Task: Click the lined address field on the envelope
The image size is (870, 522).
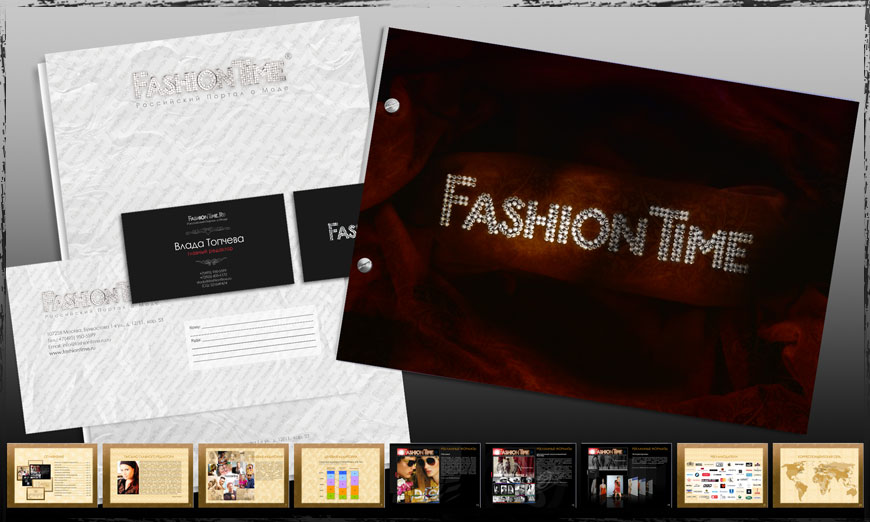Action: click(253, 338)
